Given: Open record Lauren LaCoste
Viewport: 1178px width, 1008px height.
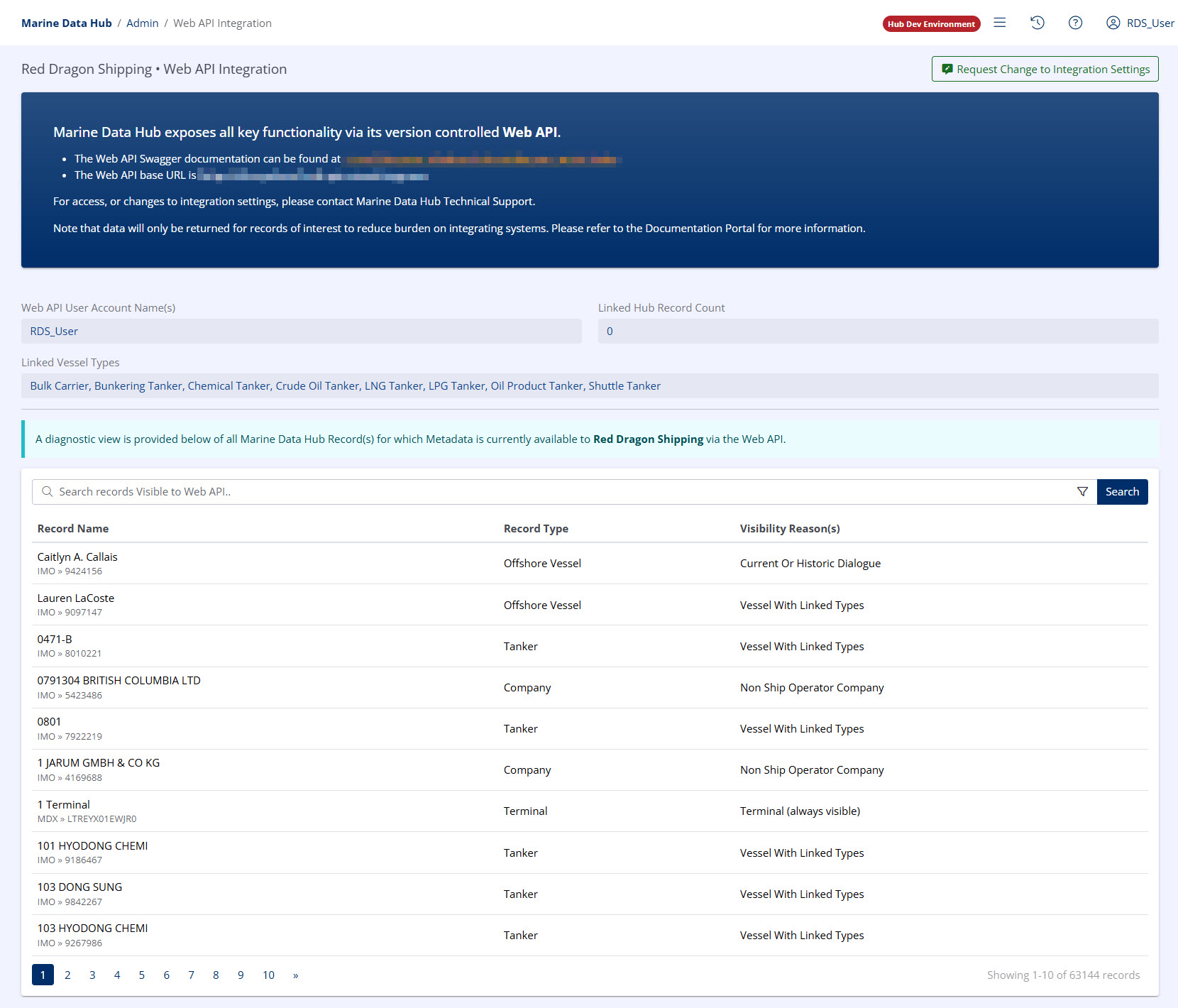Looking at the screenshot, I should click(76, 598).
